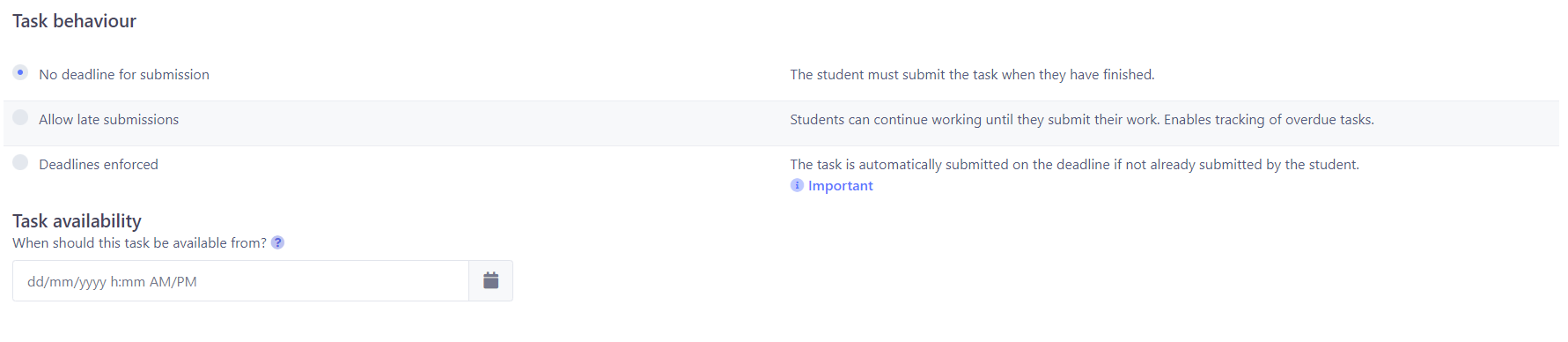
Task: Click blank area of highlighted Allow late submissions row
Action: (x=484, y=123)
